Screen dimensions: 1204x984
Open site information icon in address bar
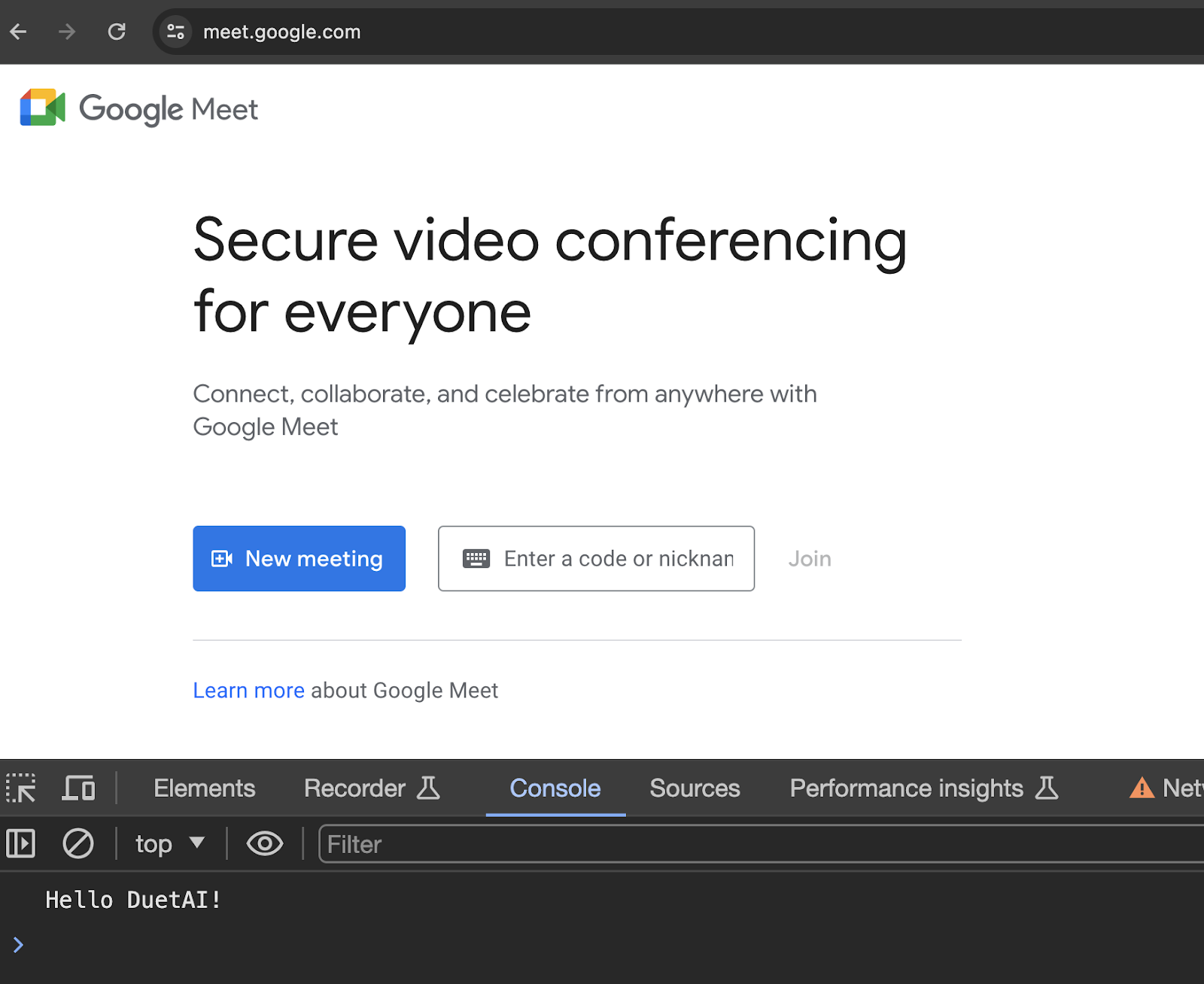tap(176, 32)
